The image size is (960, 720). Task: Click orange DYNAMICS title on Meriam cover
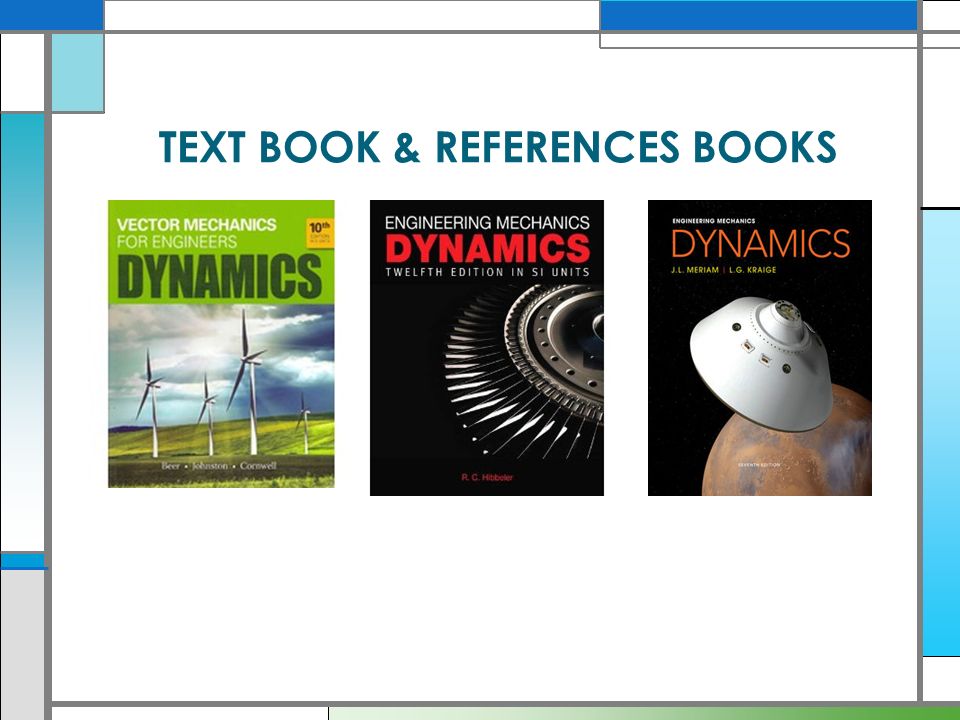760,244
